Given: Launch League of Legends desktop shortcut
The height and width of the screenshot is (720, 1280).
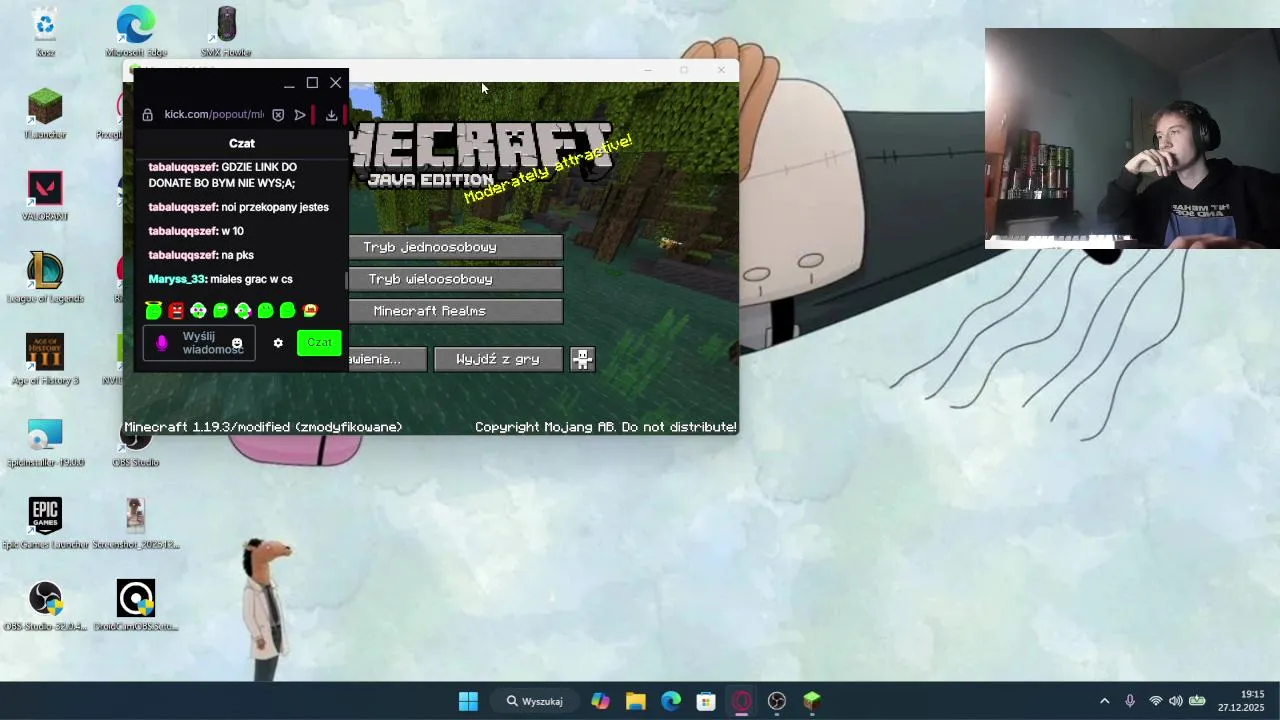Looking at the screenshot, I should click(45, 278).
